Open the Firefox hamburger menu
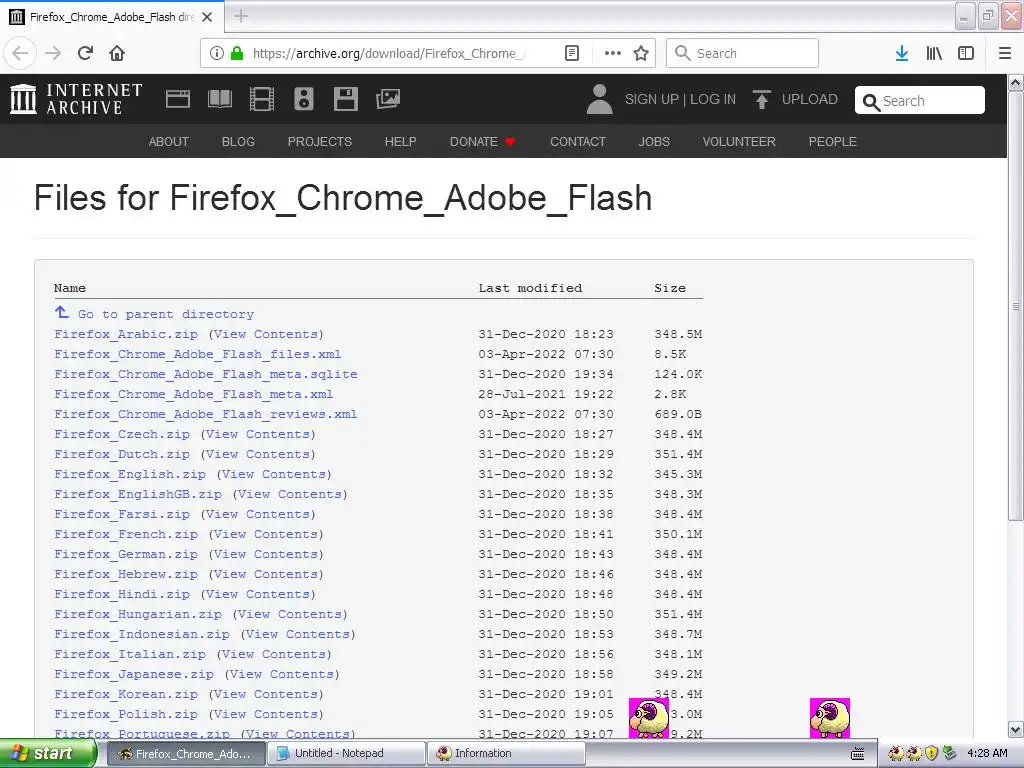Image resolution: width=1024 pixels, height=768 pixels. [1005, 53]
